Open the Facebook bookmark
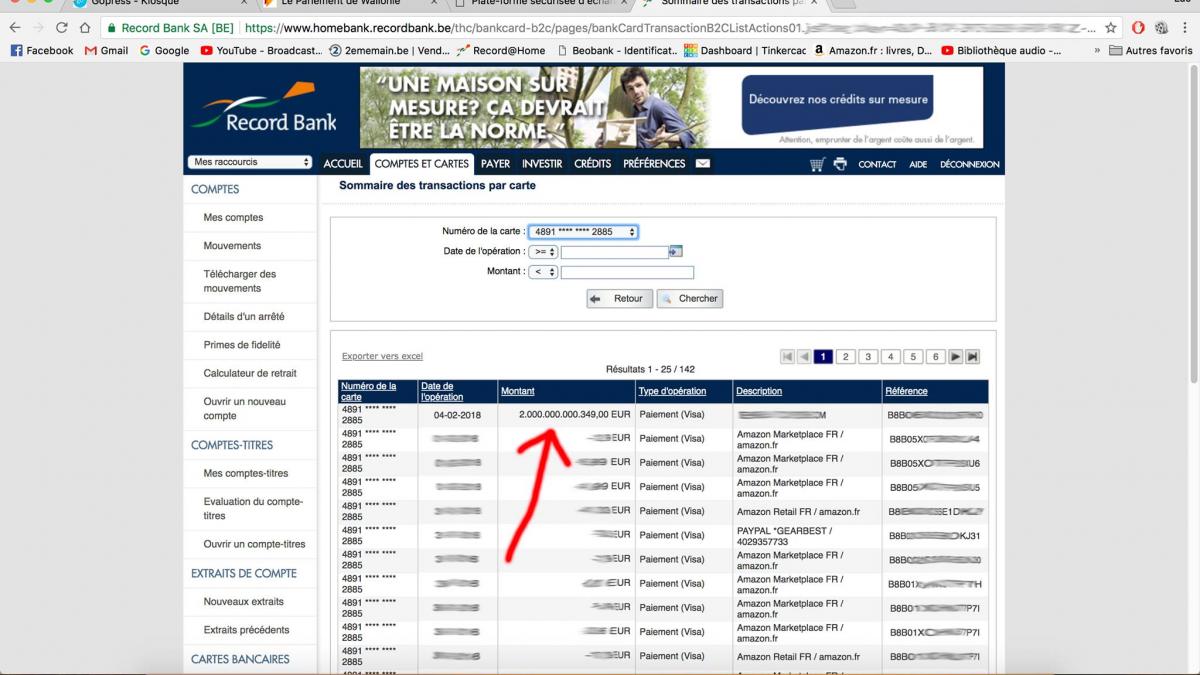 click(42, 50)
